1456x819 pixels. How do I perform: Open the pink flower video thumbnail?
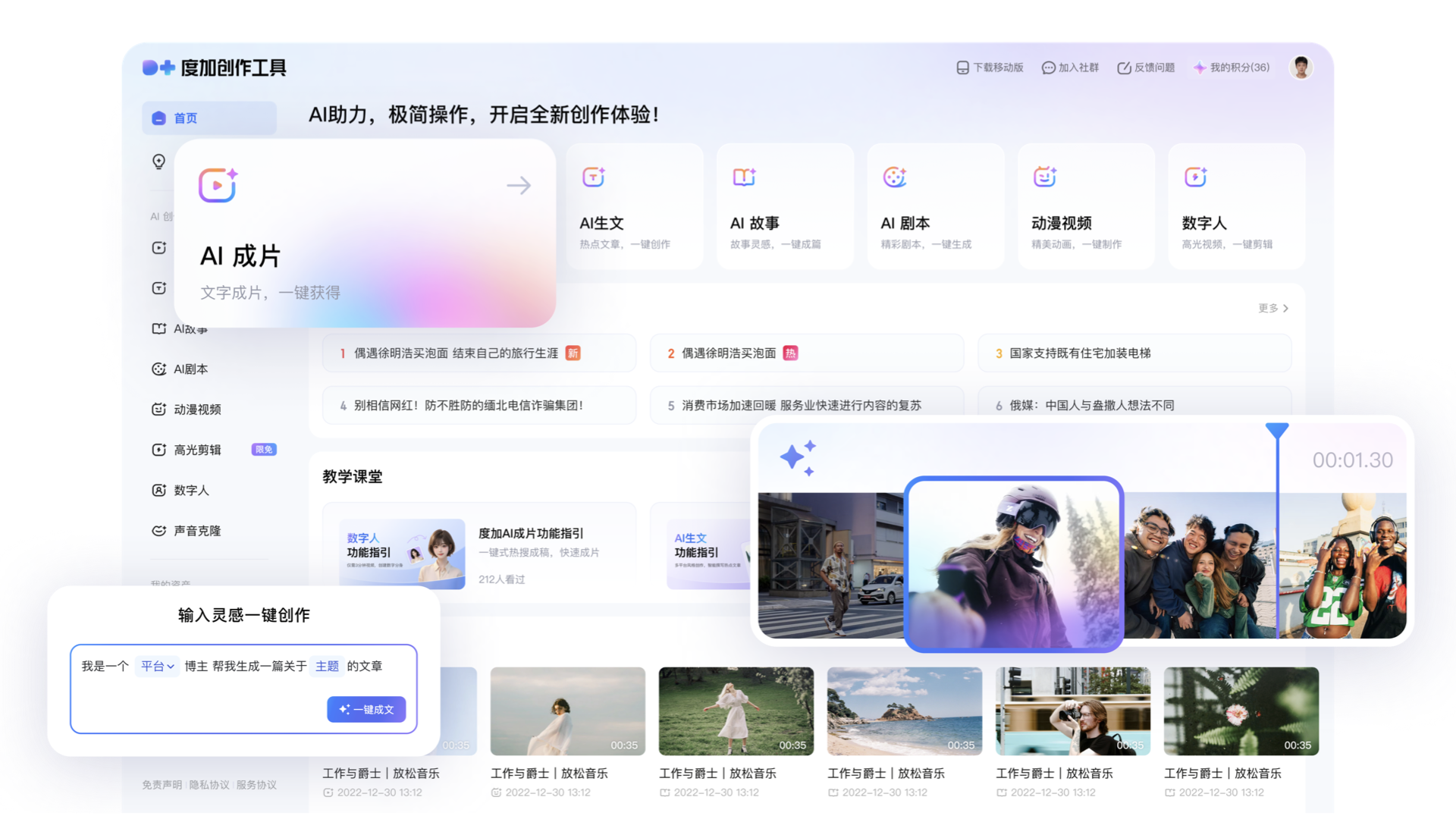(1241, 711)
